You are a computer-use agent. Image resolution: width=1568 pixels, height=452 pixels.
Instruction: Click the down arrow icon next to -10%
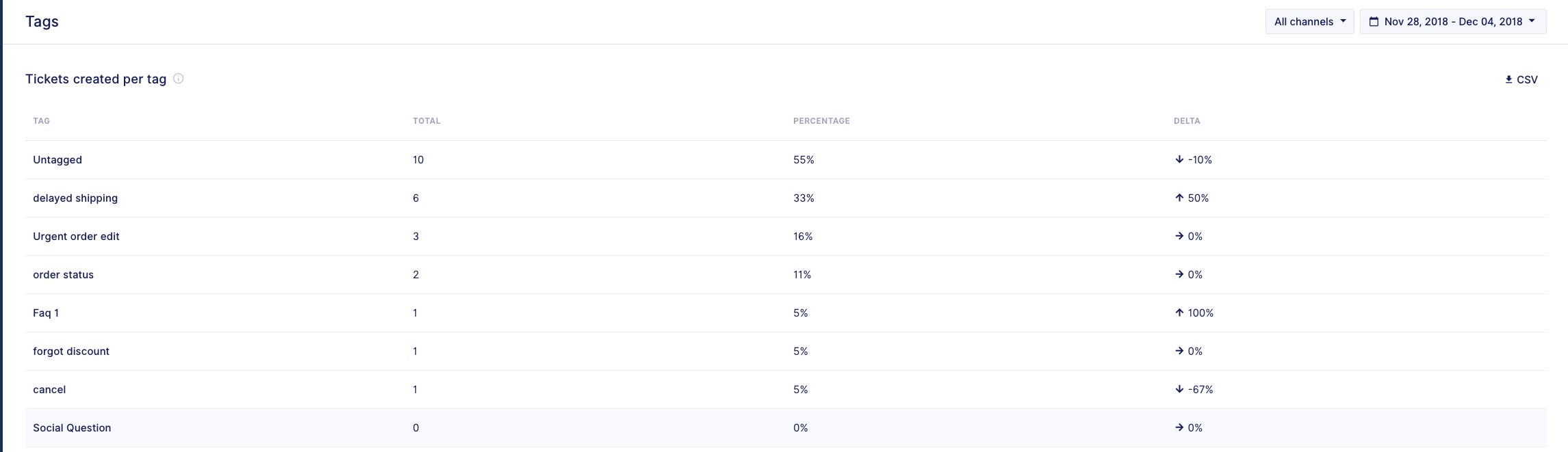click(x=1179, y=160)
